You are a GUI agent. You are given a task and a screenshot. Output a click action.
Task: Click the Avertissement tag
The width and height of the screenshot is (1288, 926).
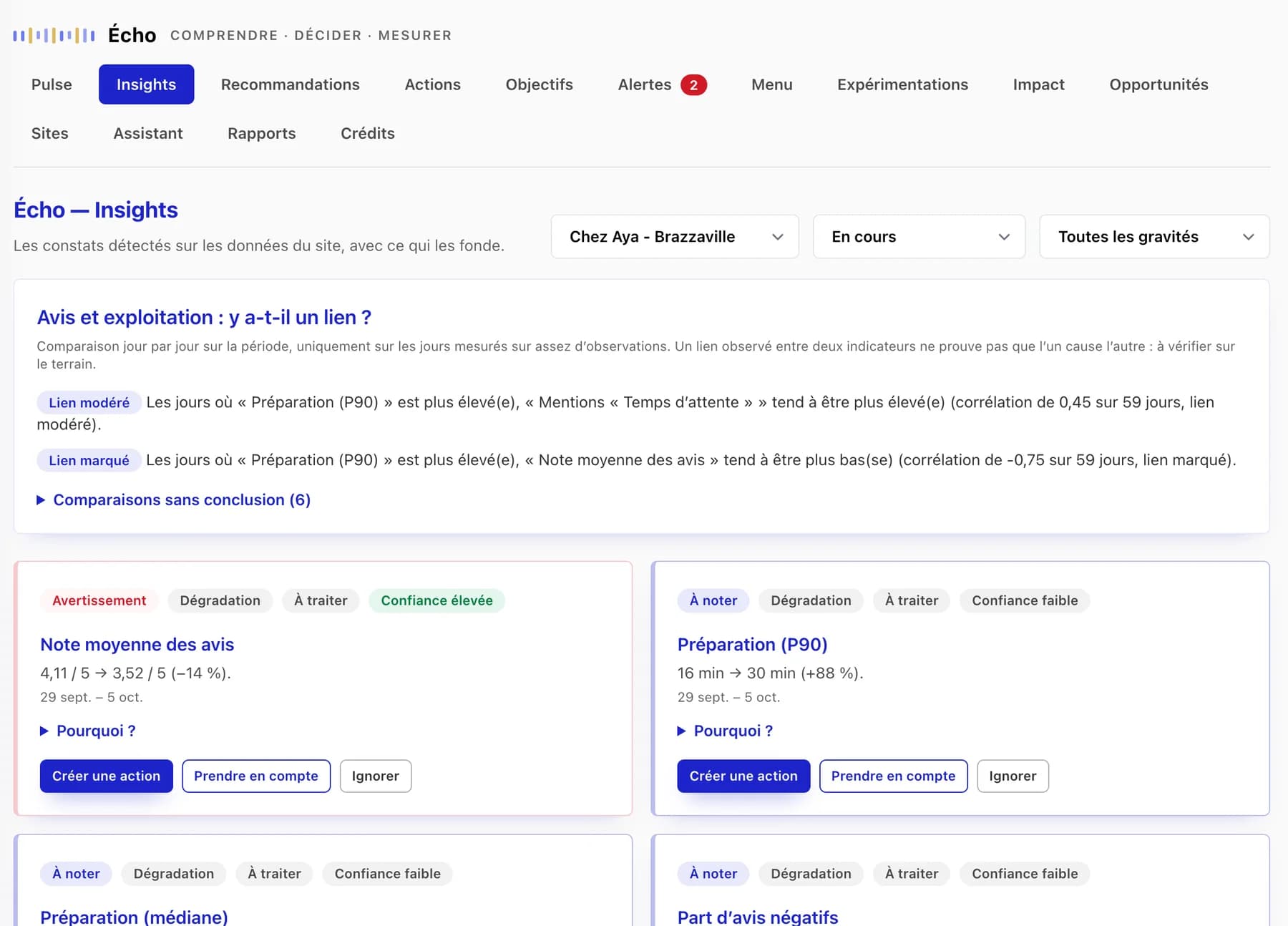point(99,600)
